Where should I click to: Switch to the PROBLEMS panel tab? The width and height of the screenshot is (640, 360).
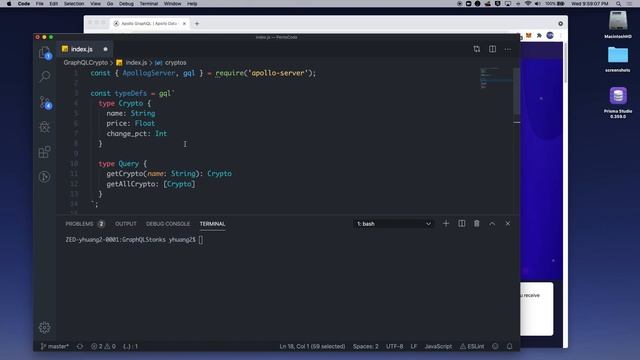pos(85,224)
